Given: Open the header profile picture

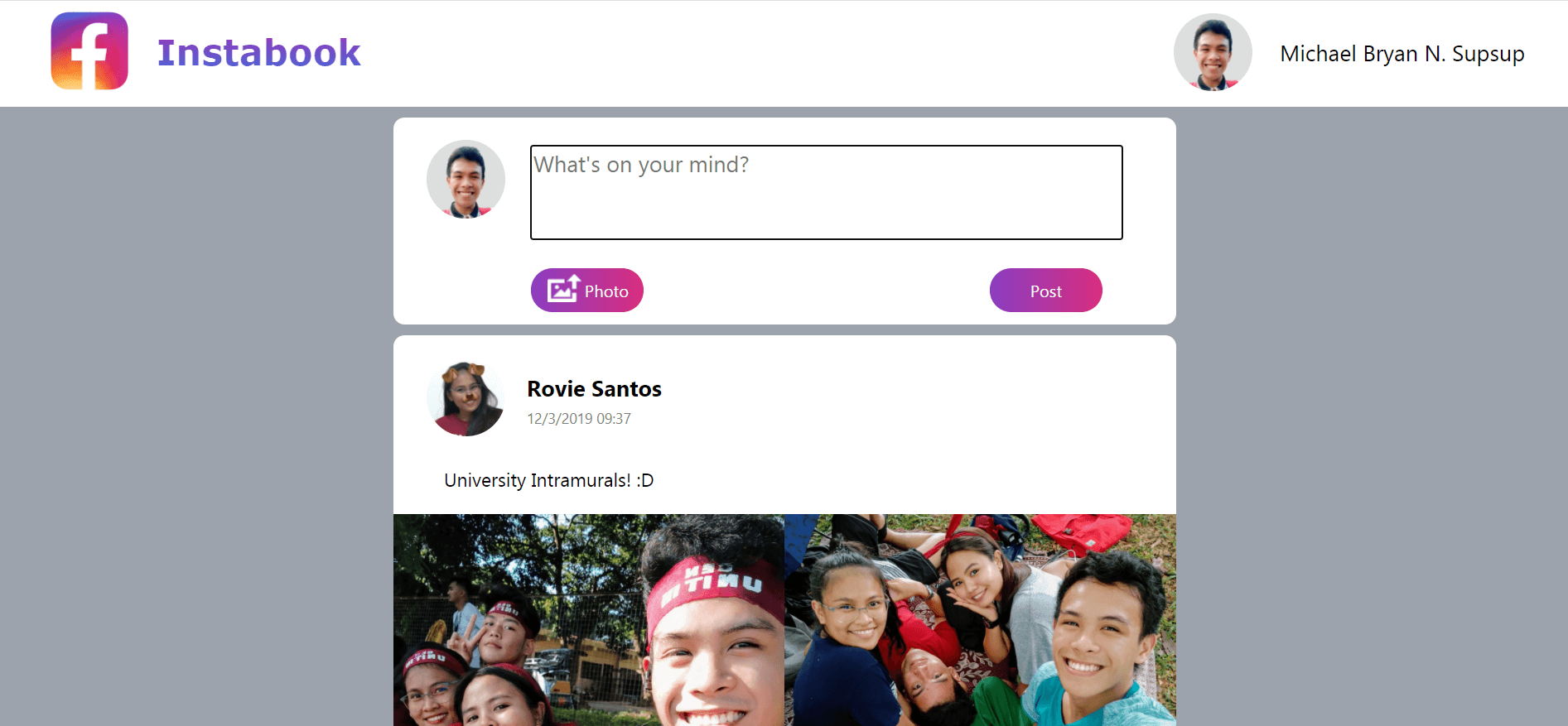Looking at the screenshot, I should point(1213,52).
